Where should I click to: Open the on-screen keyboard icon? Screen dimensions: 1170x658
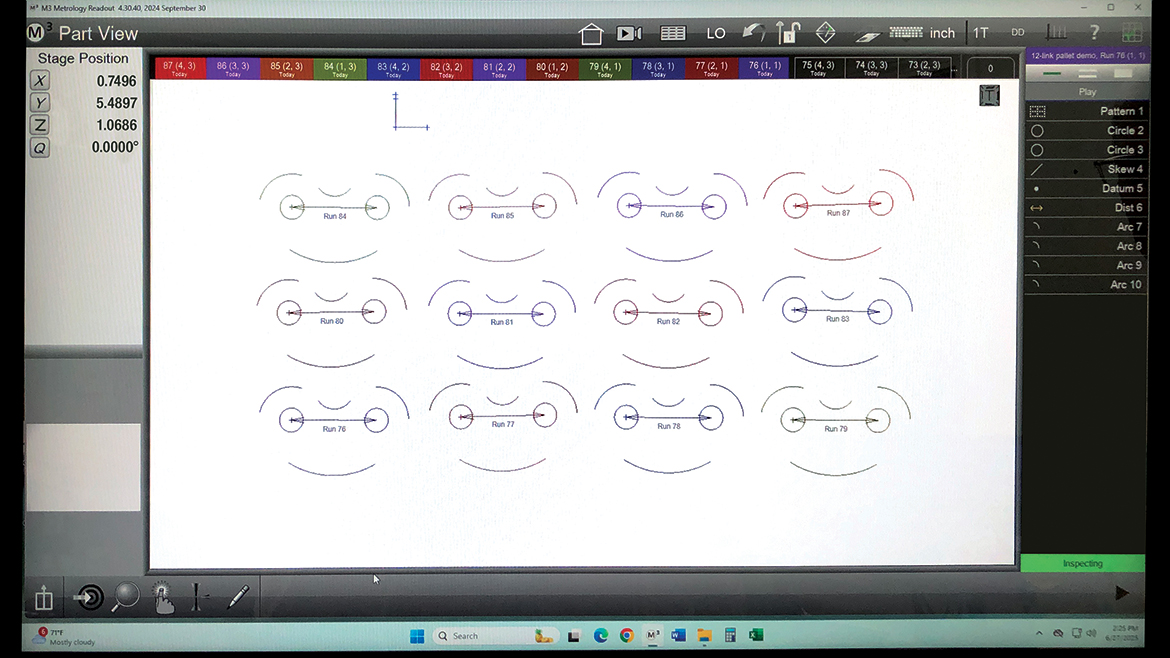(x=906, y=32)
